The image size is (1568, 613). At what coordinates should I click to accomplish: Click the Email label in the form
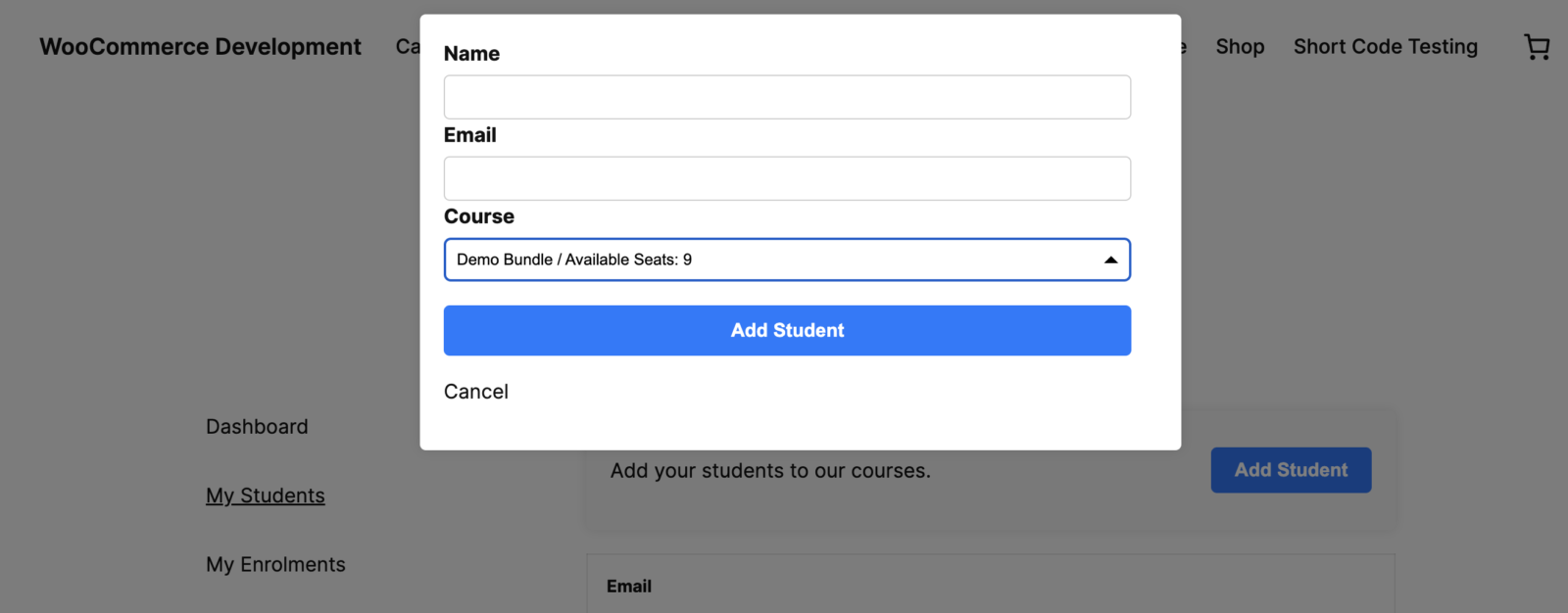pyautogui.click(x=470, y=135)
